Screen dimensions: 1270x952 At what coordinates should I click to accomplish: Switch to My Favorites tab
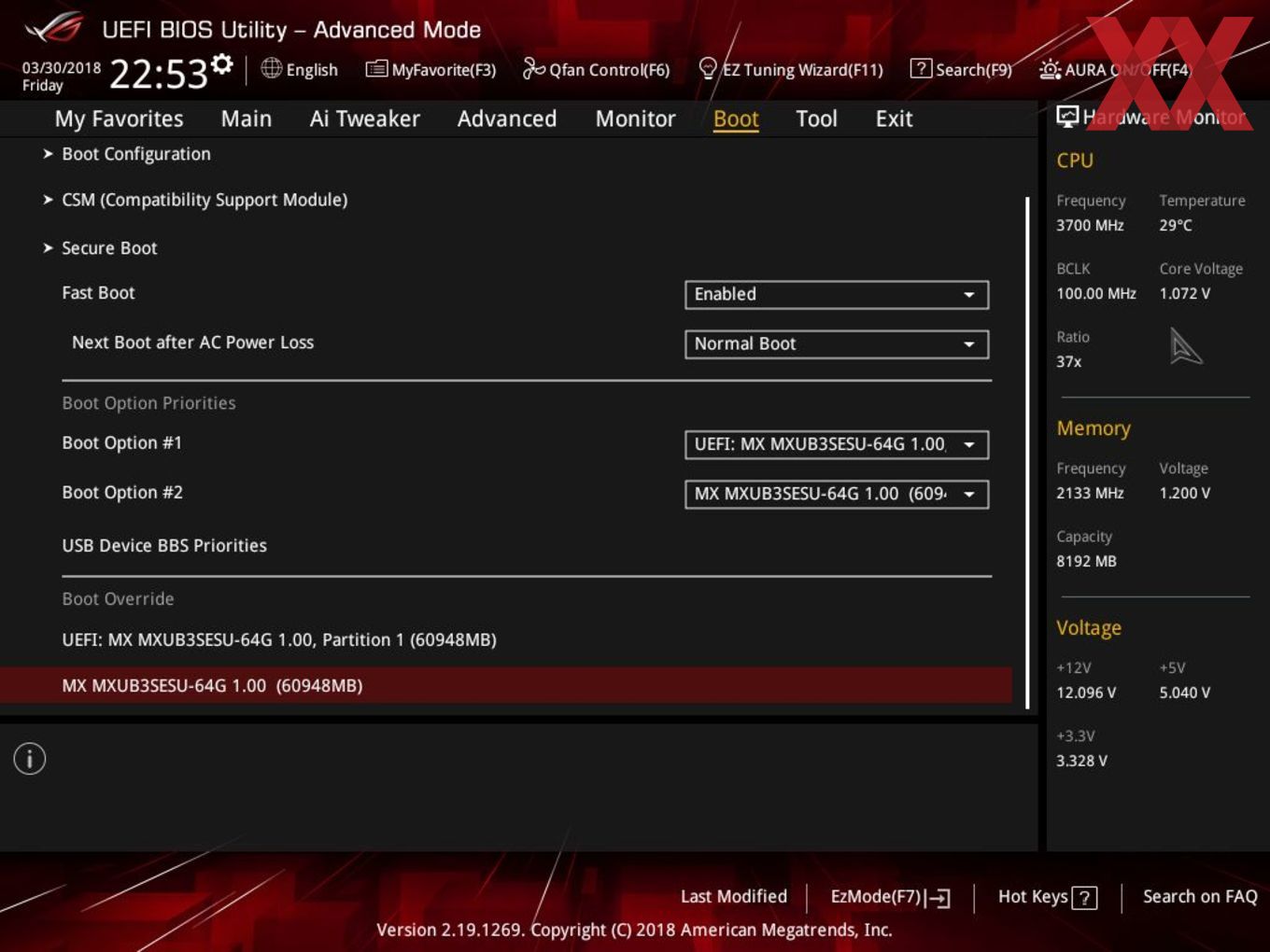[119, 119]
